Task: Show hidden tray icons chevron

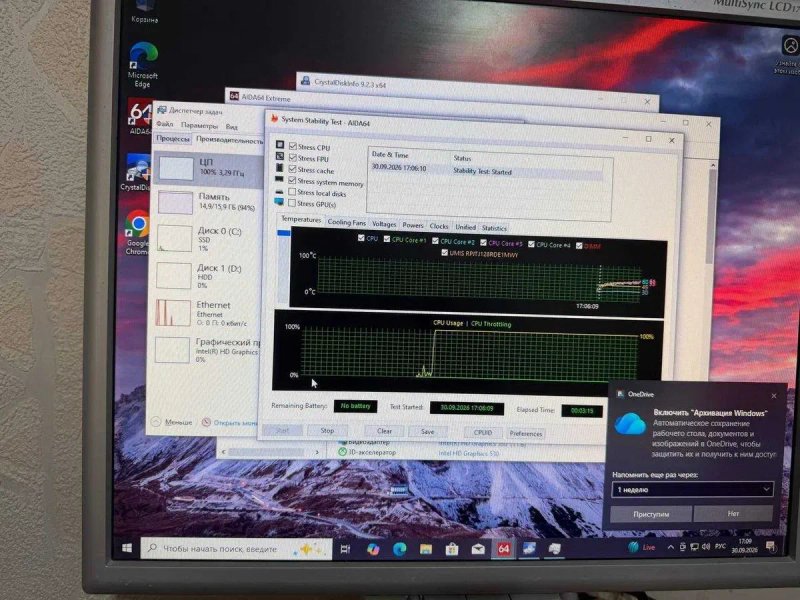Action: click(670, 547)
